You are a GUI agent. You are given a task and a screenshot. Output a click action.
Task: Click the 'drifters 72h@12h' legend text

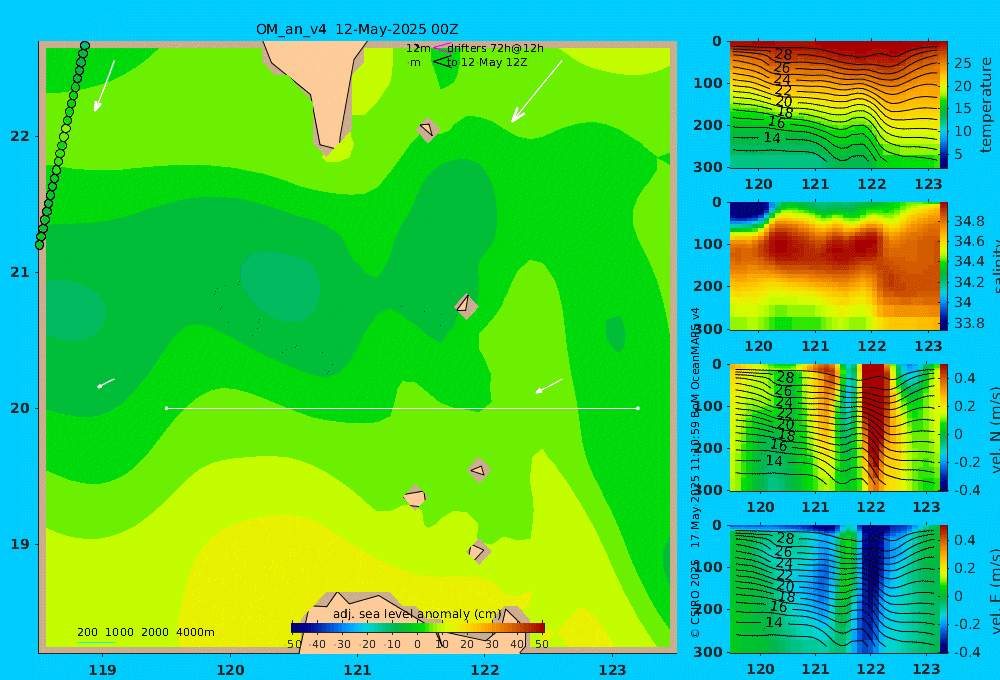496,48
